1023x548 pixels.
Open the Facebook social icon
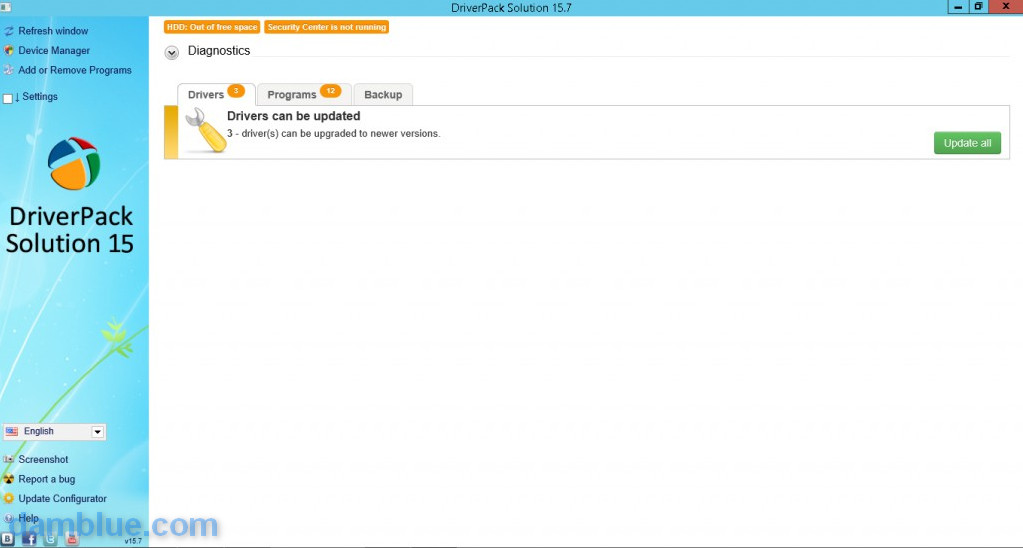pos(29,540)
